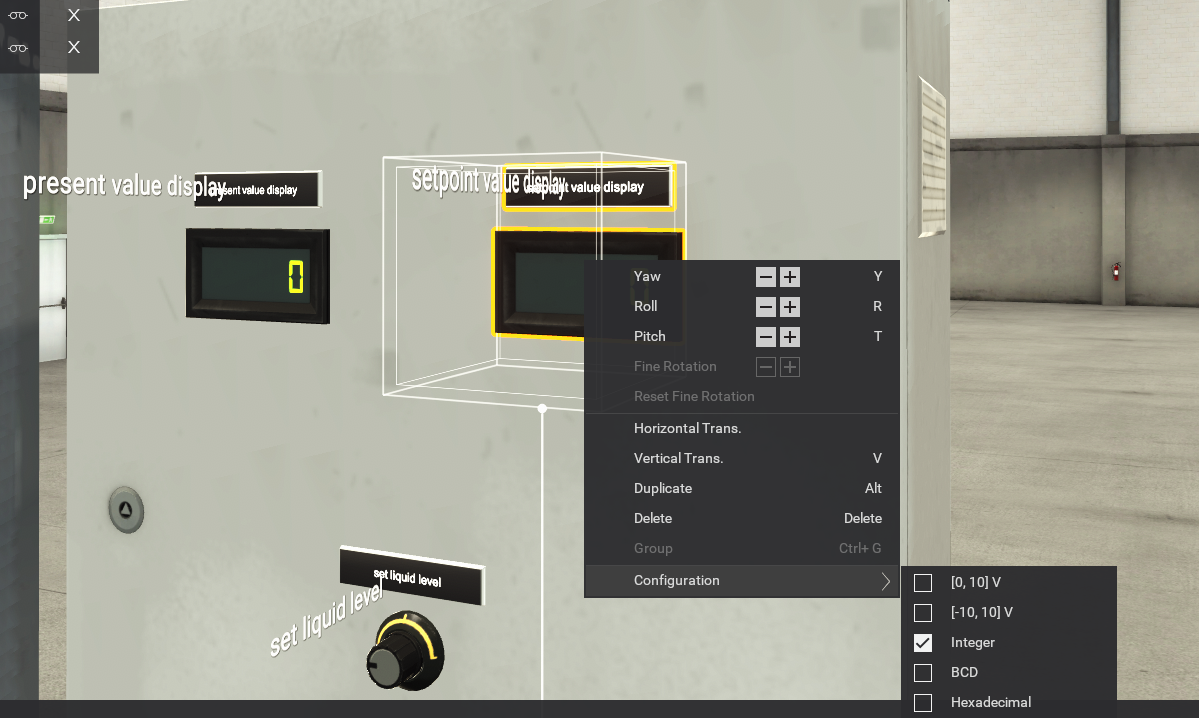
Task: Select Vertical Trans. menu entry
Action: click(678, 458)
